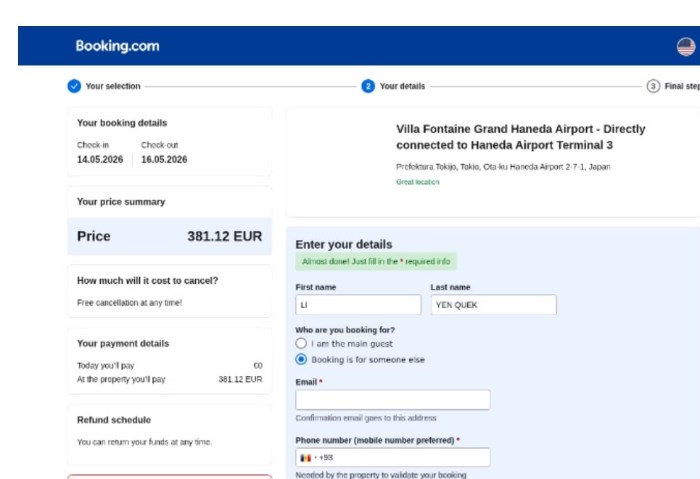This screenshot has width=700, height=479.
Task: Click the Refund schedule heading
Action: pyautogui.click(x=114, y=420)
